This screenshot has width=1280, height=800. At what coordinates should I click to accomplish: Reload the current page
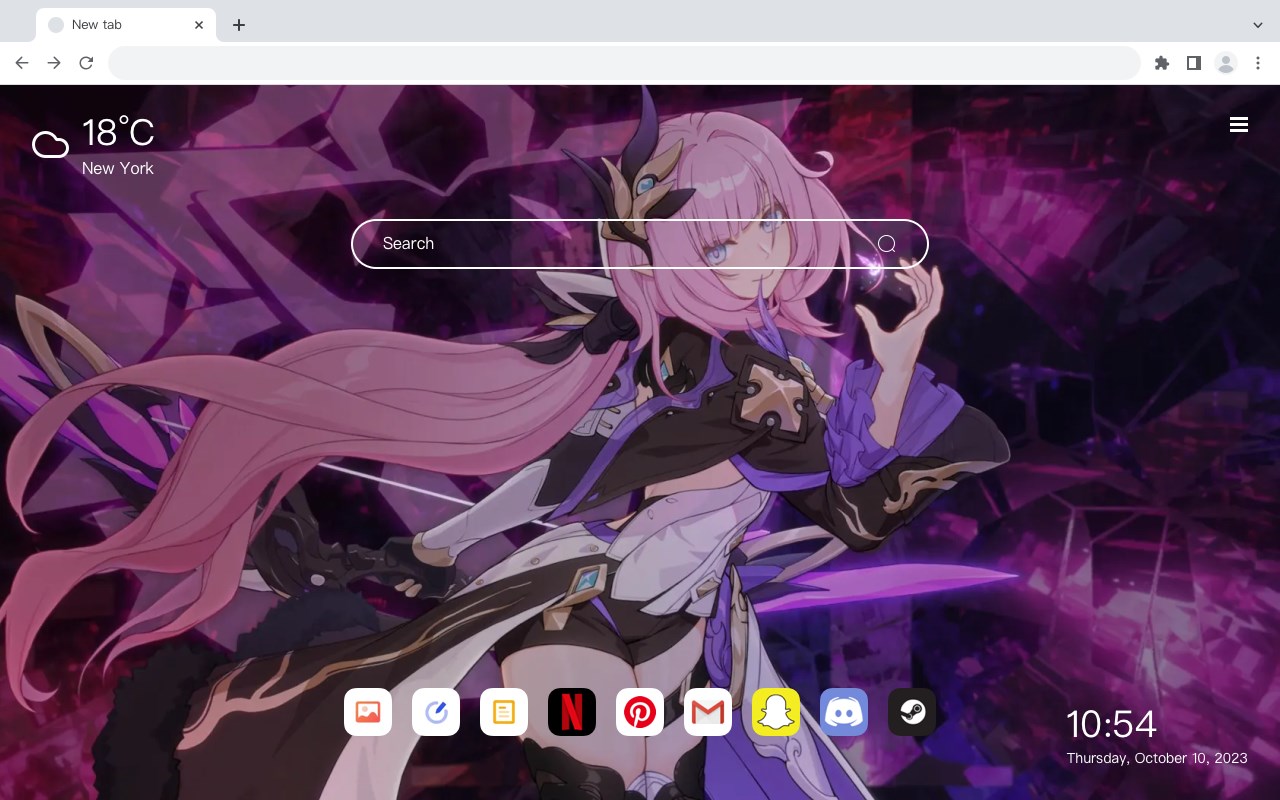[86, 63]
